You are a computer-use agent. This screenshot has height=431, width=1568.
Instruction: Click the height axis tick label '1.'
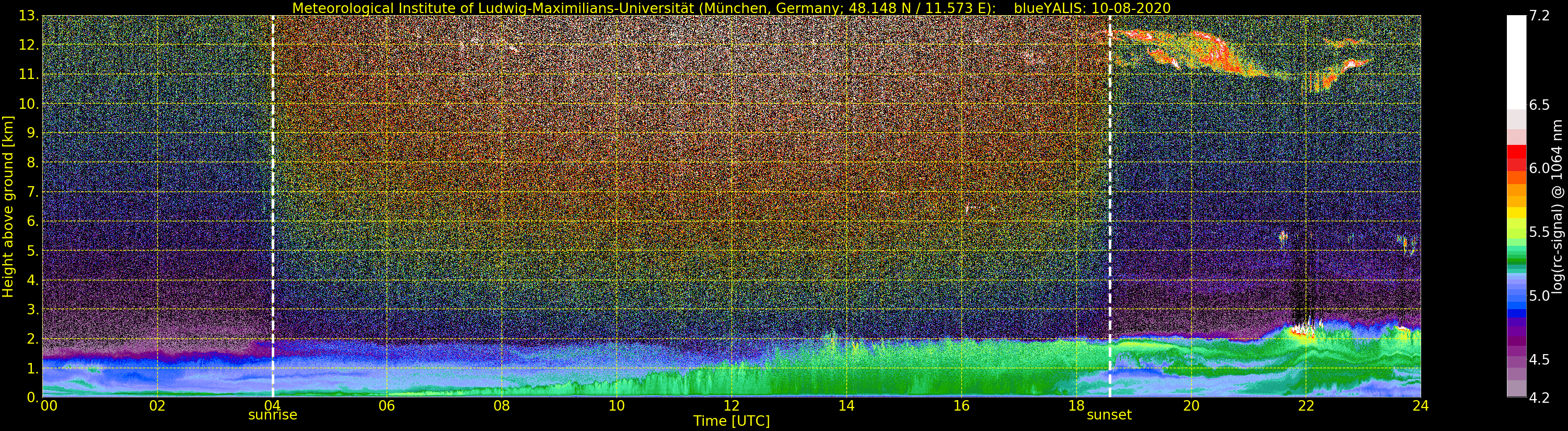(32, 368)
